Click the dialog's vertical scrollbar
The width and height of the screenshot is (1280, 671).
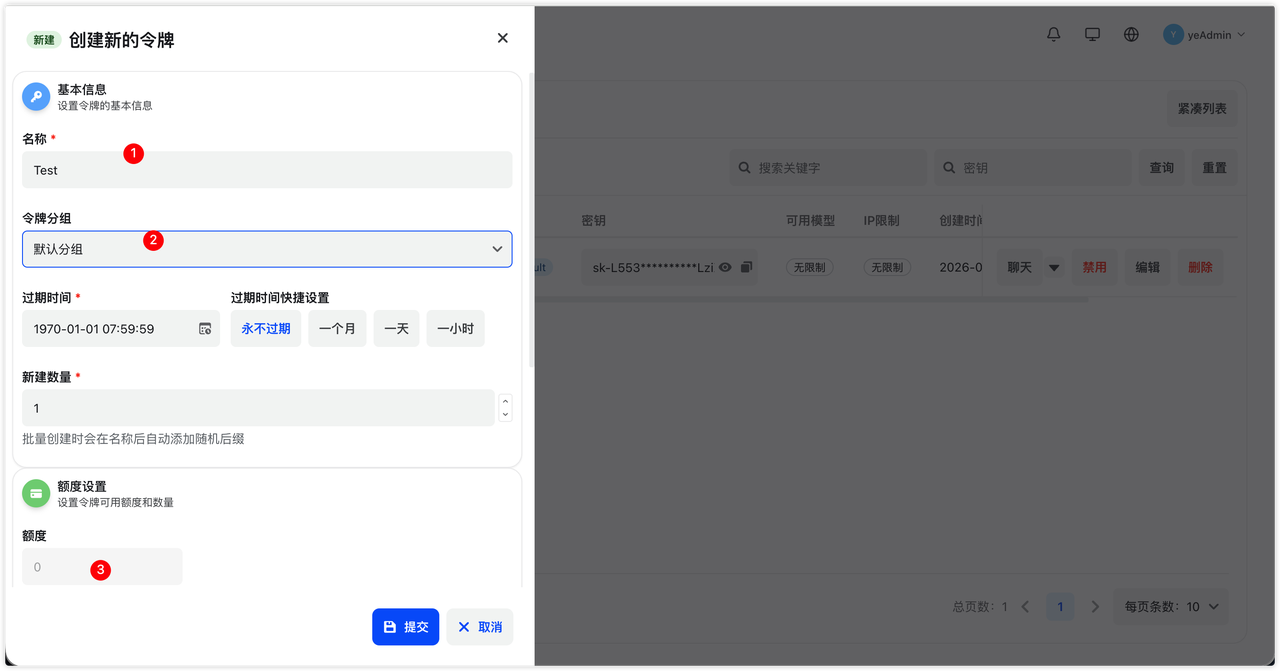[x=530, y=218]
